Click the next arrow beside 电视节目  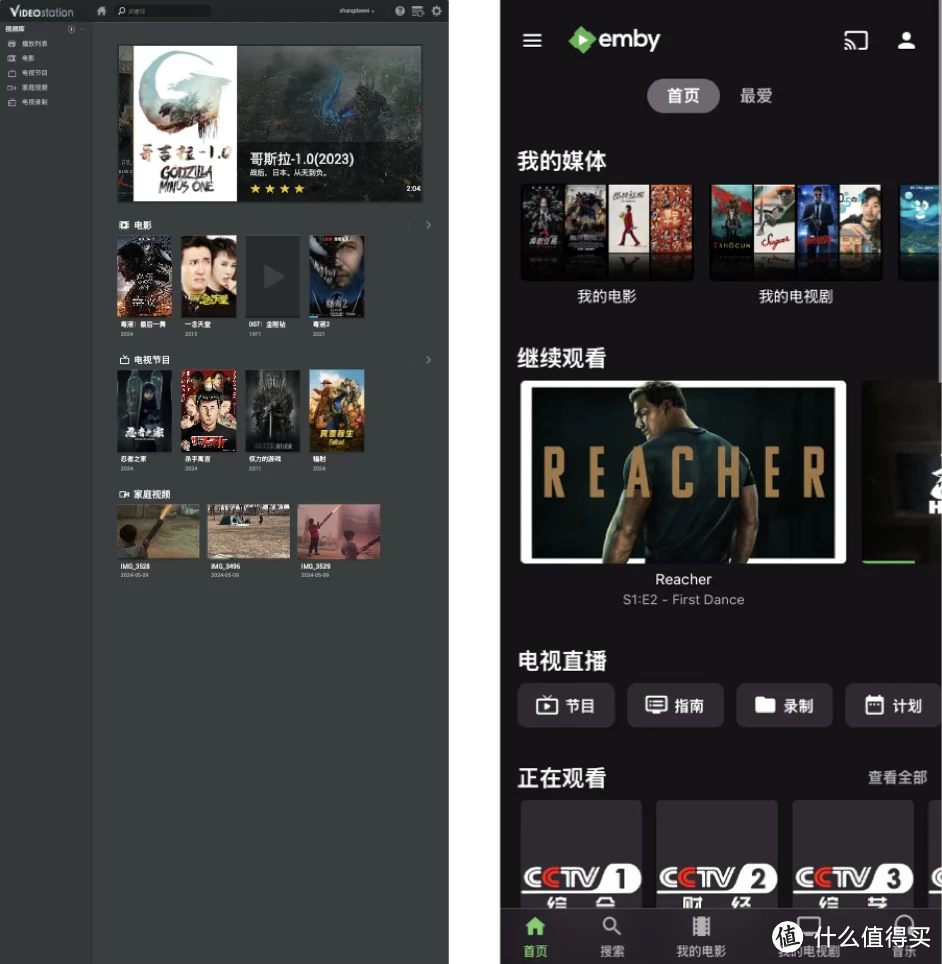pos(429,359)
